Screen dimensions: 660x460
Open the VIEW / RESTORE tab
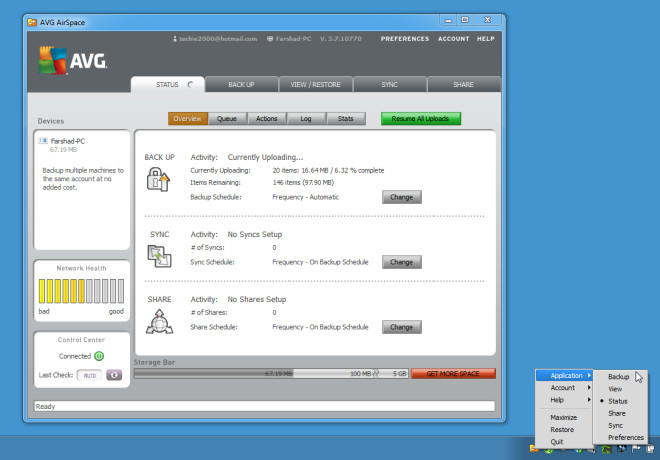[315, 85]
